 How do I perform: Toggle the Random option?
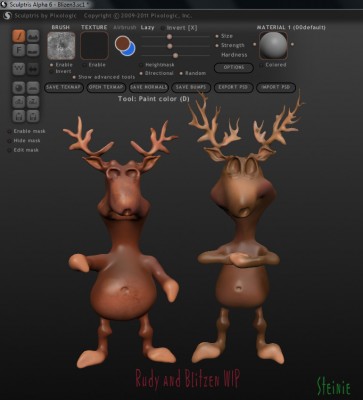pos(193,73)
